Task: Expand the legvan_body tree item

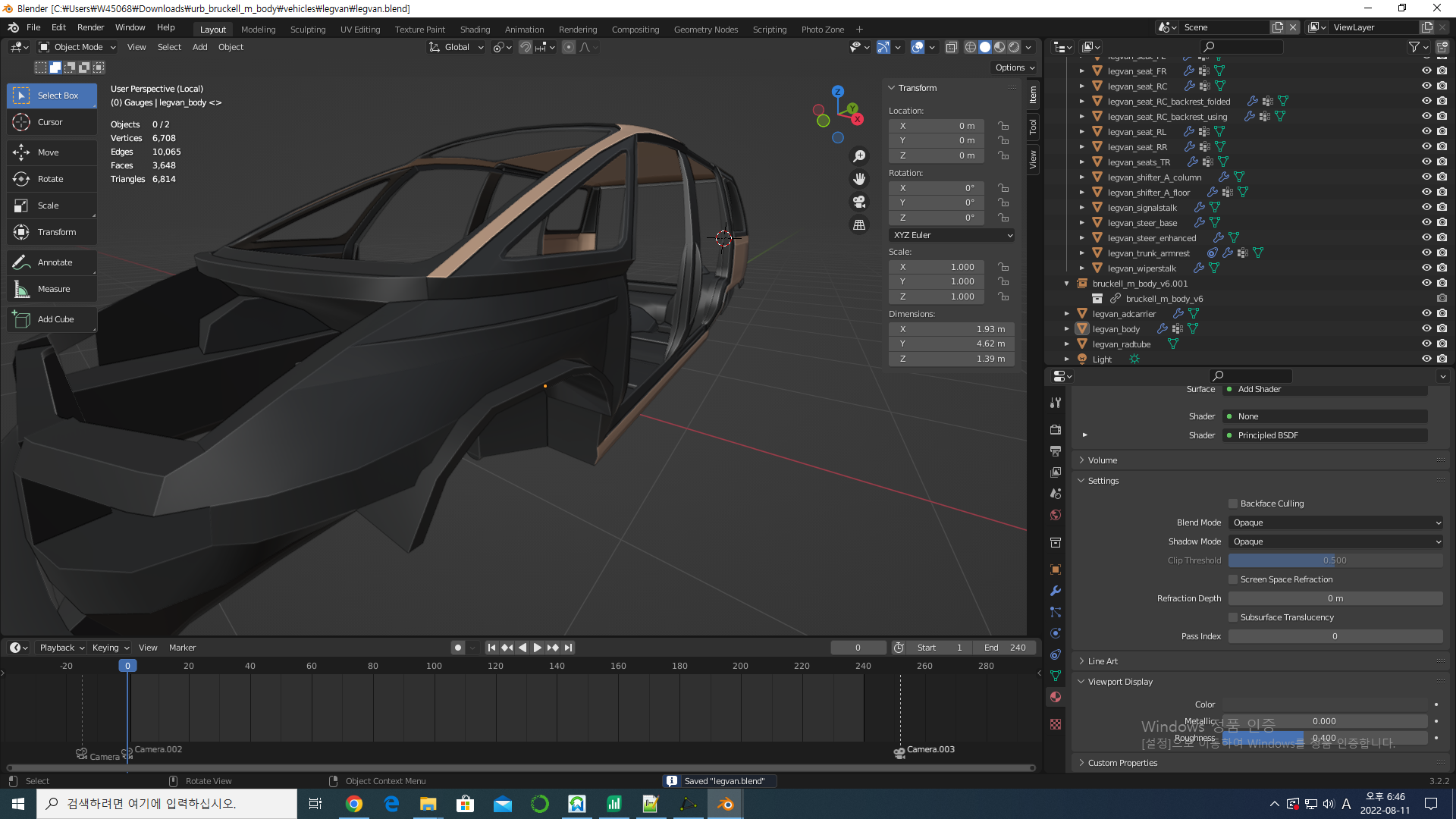Action: pos(1067,329)
